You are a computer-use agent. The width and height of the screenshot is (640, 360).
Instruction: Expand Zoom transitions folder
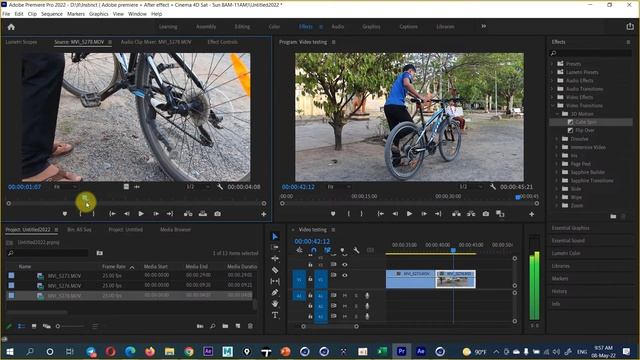pyautogui.click(x=557, y=205)
